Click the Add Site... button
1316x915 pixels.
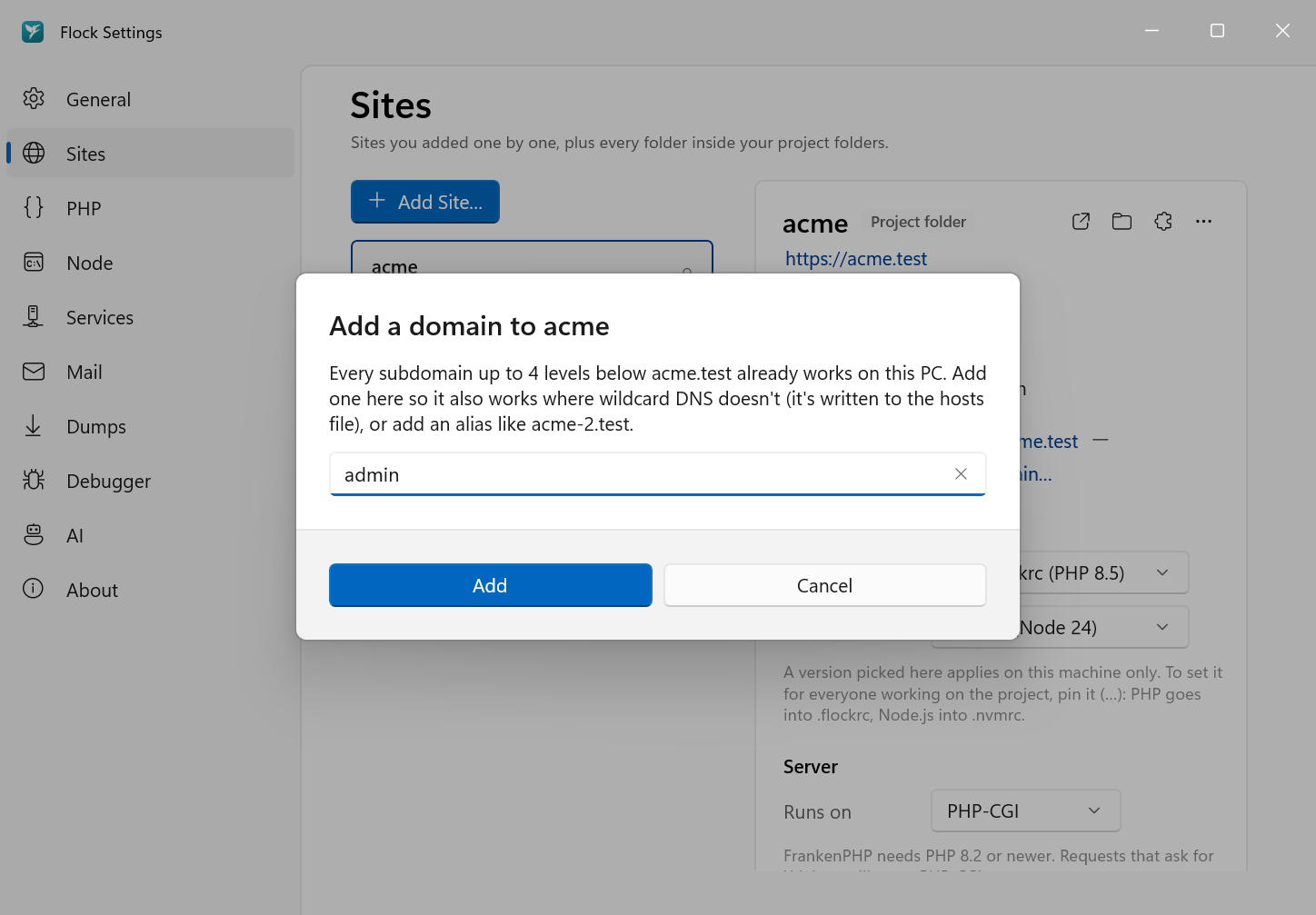[425, 202]
